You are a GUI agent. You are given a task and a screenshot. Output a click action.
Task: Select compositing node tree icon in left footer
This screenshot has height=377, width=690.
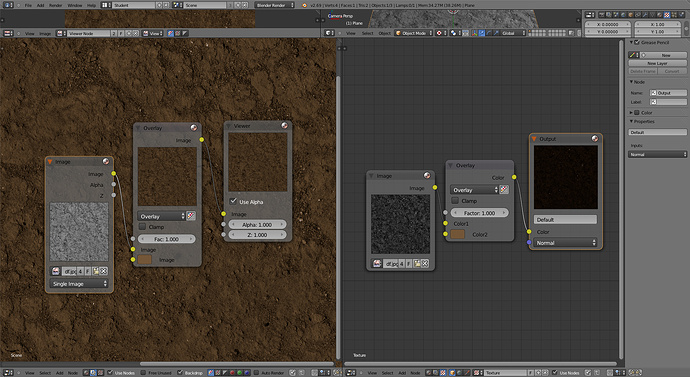[x=93, y=373]
